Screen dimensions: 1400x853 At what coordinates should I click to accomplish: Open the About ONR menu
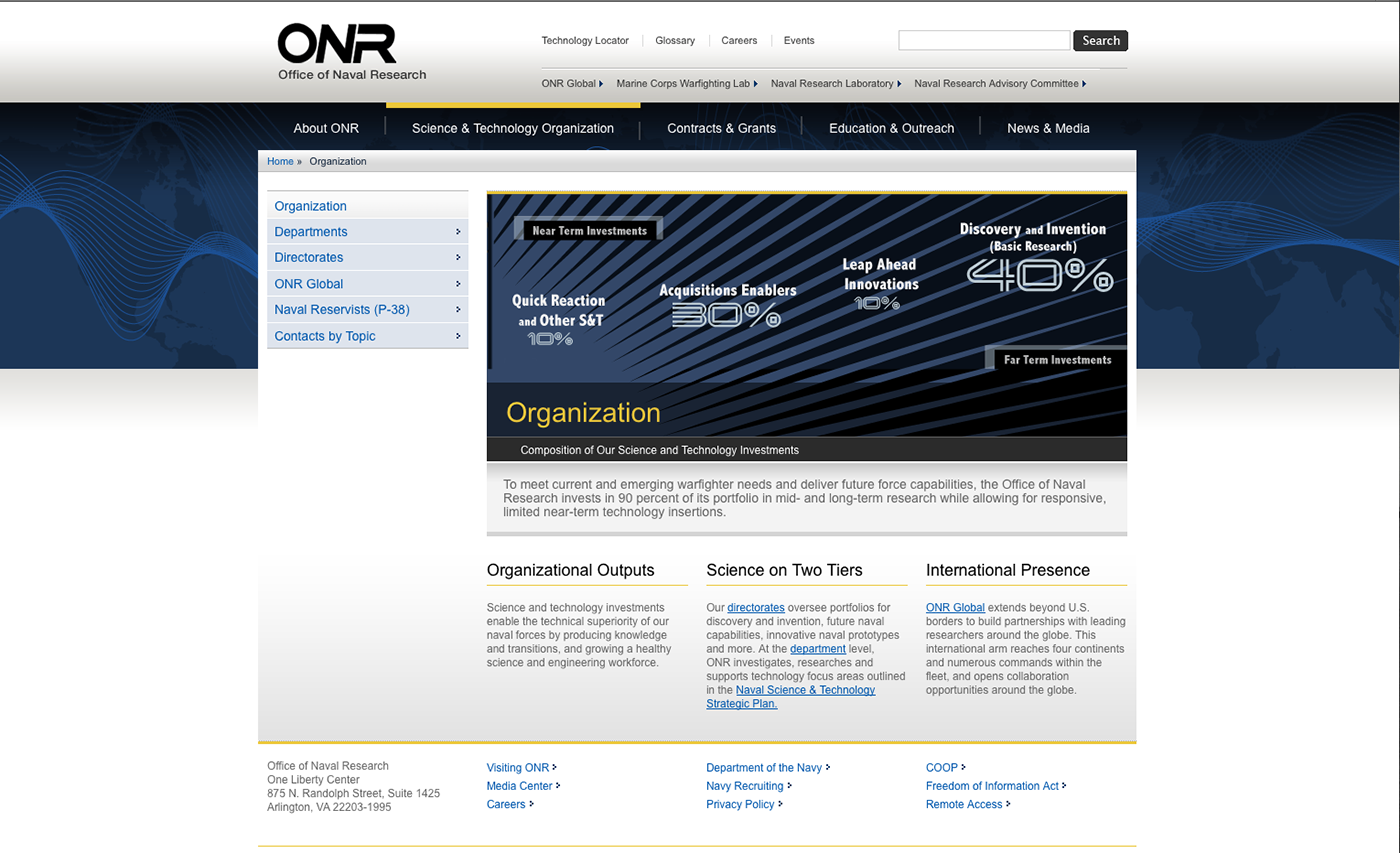326,128
